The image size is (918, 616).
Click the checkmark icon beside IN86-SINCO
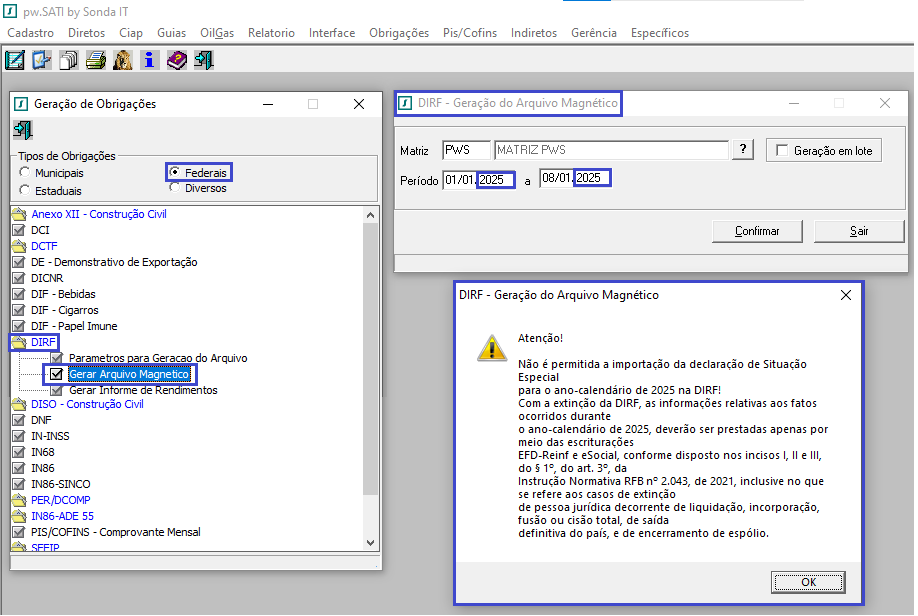coord(19,484)
